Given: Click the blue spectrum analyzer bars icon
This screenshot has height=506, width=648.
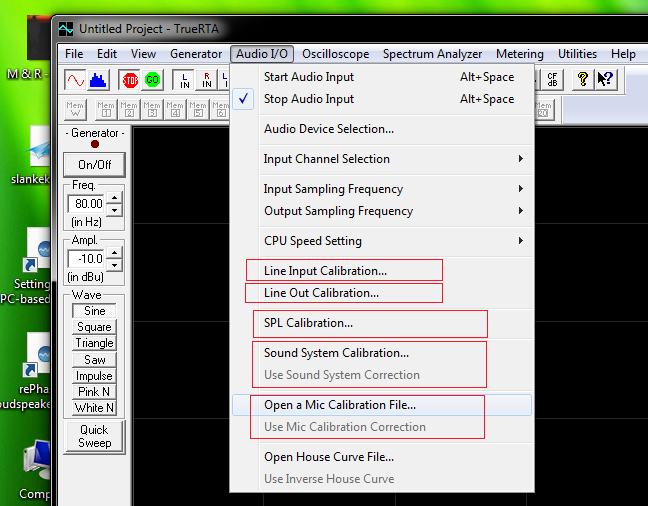Looking at the screenshot, I should click(x=98, y=80).
